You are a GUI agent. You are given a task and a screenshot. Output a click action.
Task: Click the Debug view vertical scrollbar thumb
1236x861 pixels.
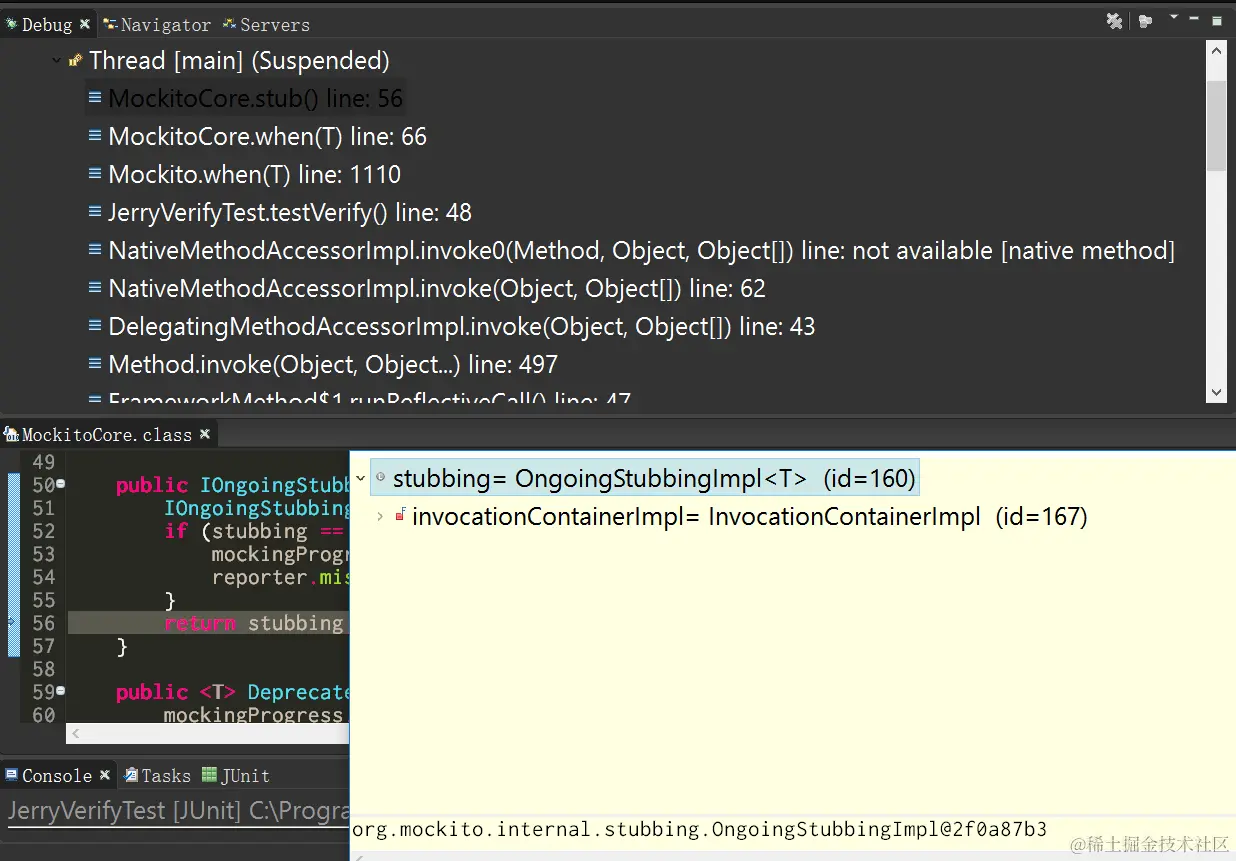(1216, 126)
